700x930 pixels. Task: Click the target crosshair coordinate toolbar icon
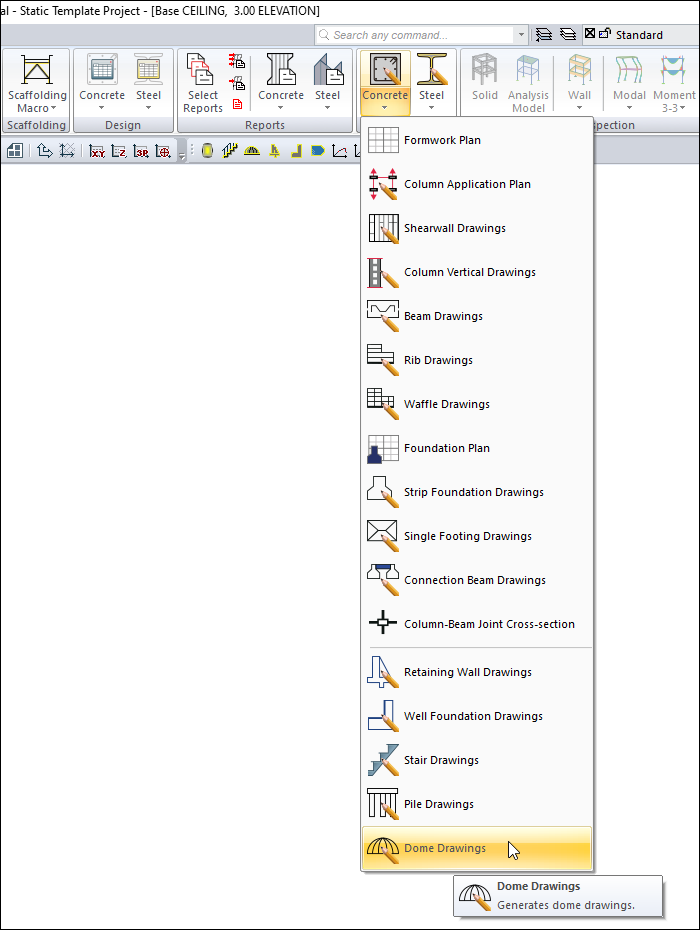163,151
